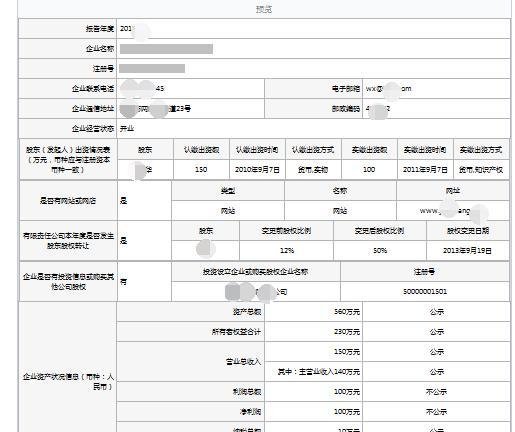The width and height of the screenshot is (515, 432).
Task: Select the 报告年度 label
Action: tap(100, 29)
